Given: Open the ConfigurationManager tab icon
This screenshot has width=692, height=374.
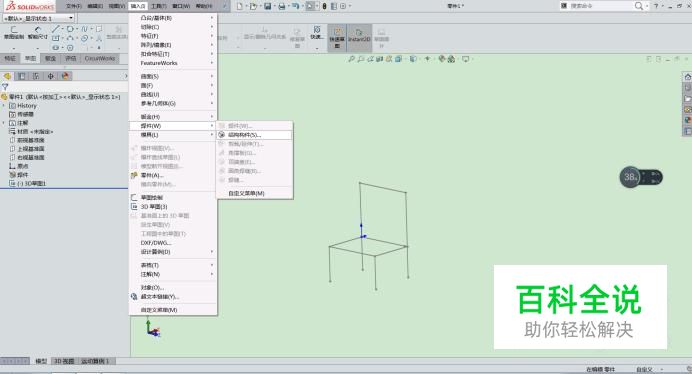Looking at the screenshot, I should pyautogui.click(x=36, y=76).
